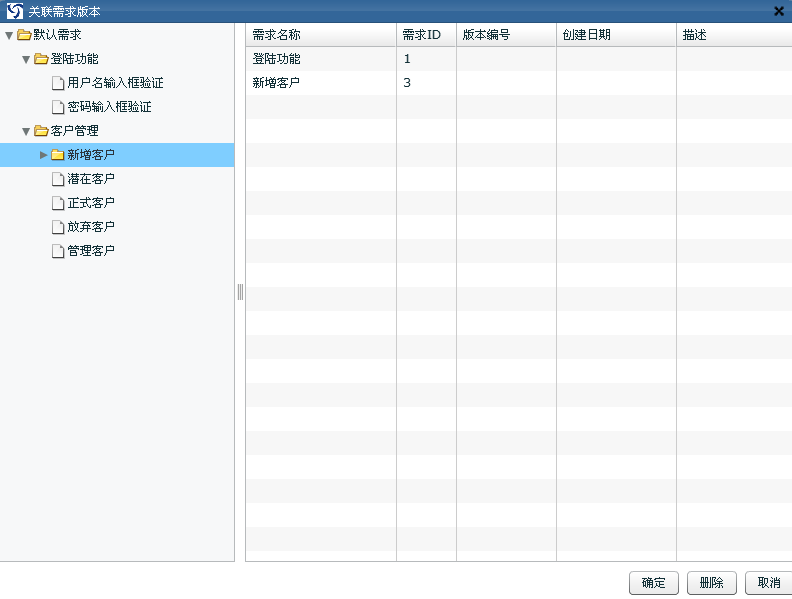Screen dimensions: 792x599
Task: Click the folder icon next to 默认需求
Action: click(24, 35)
